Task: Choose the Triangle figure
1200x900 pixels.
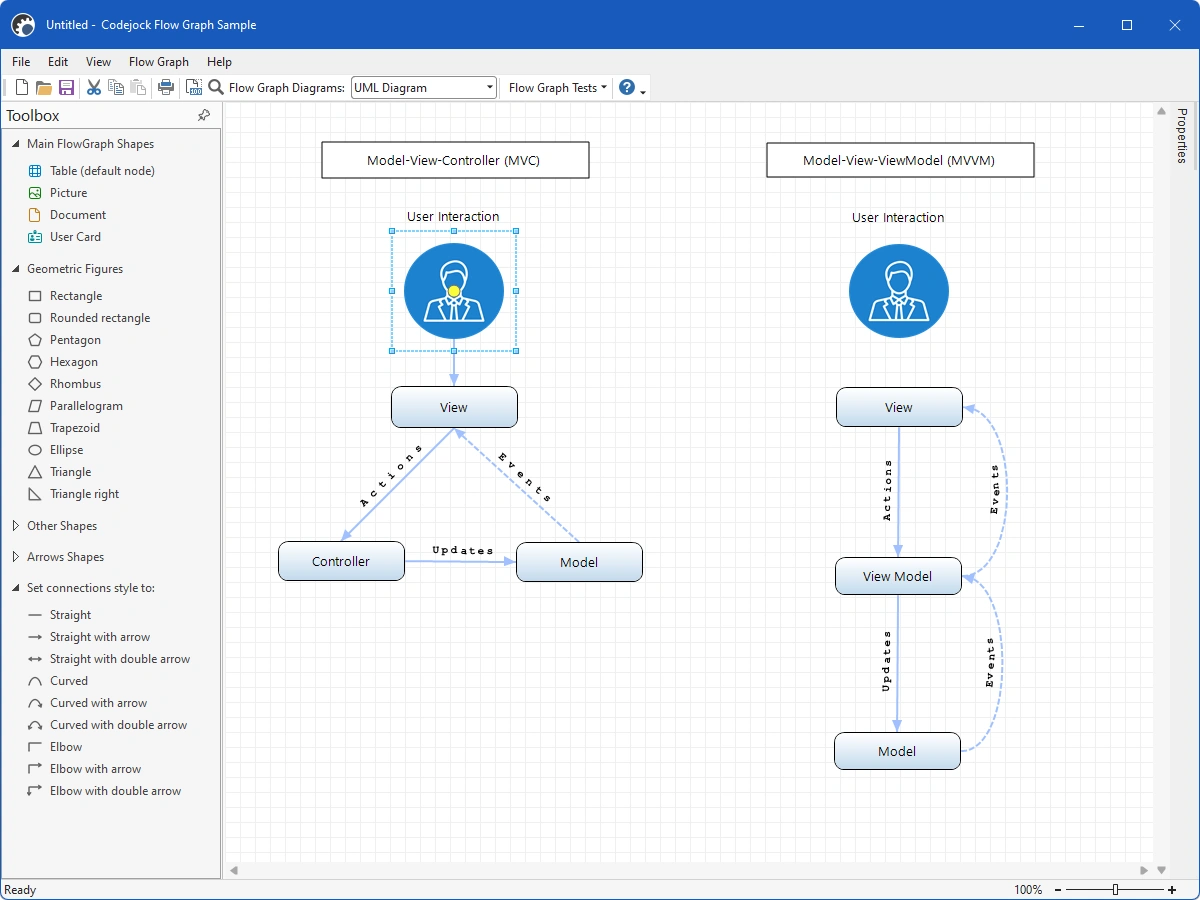Action: [x=70, y=472]
